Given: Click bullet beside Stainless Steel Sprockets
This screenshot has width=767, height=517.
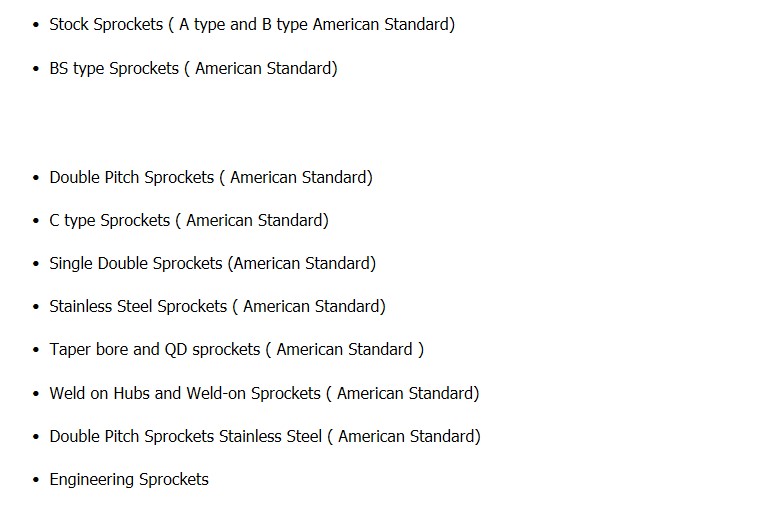Looking at the screenshot, I should 36,307.
